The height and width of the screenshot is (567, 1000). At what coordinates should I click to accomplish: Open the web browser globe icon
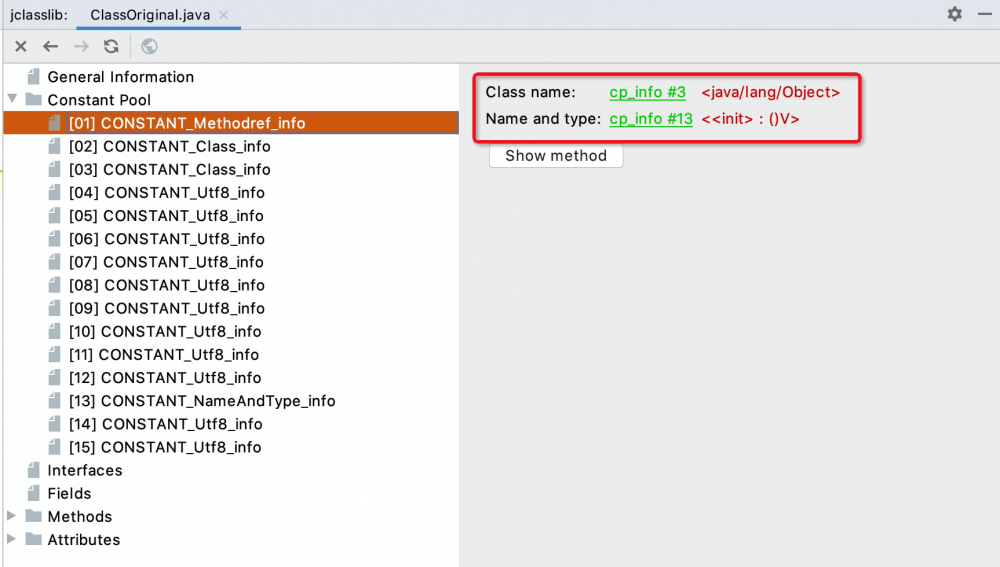(149, 46)
